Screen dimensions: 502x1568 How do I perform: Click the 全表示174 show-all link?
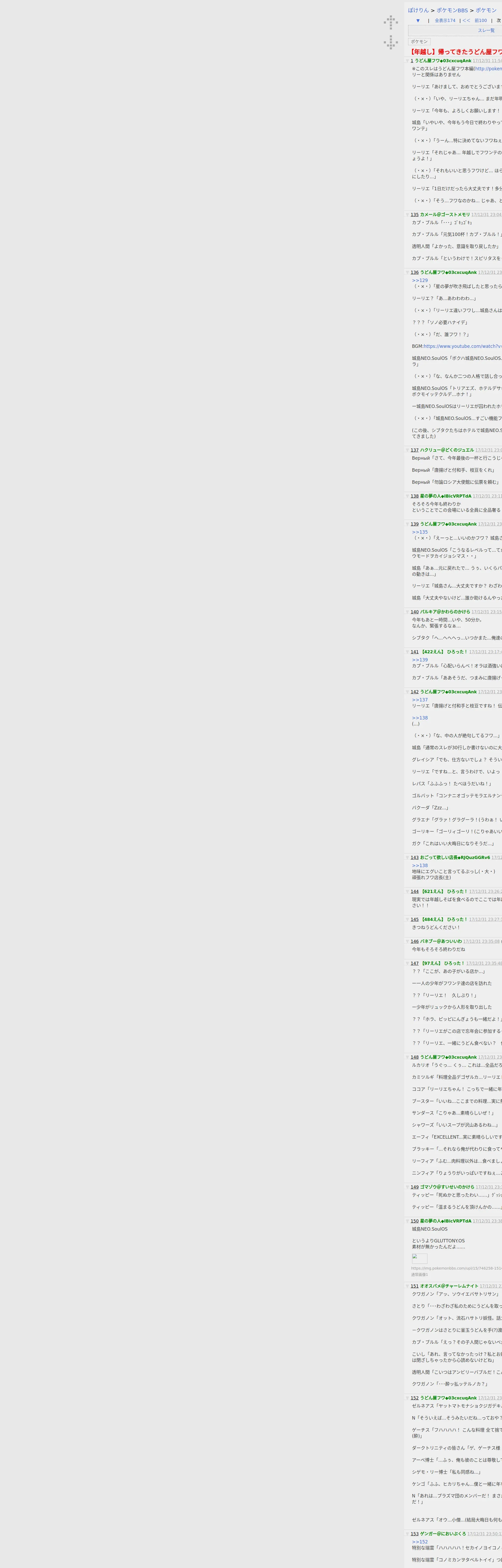click(x=445, y=21)
